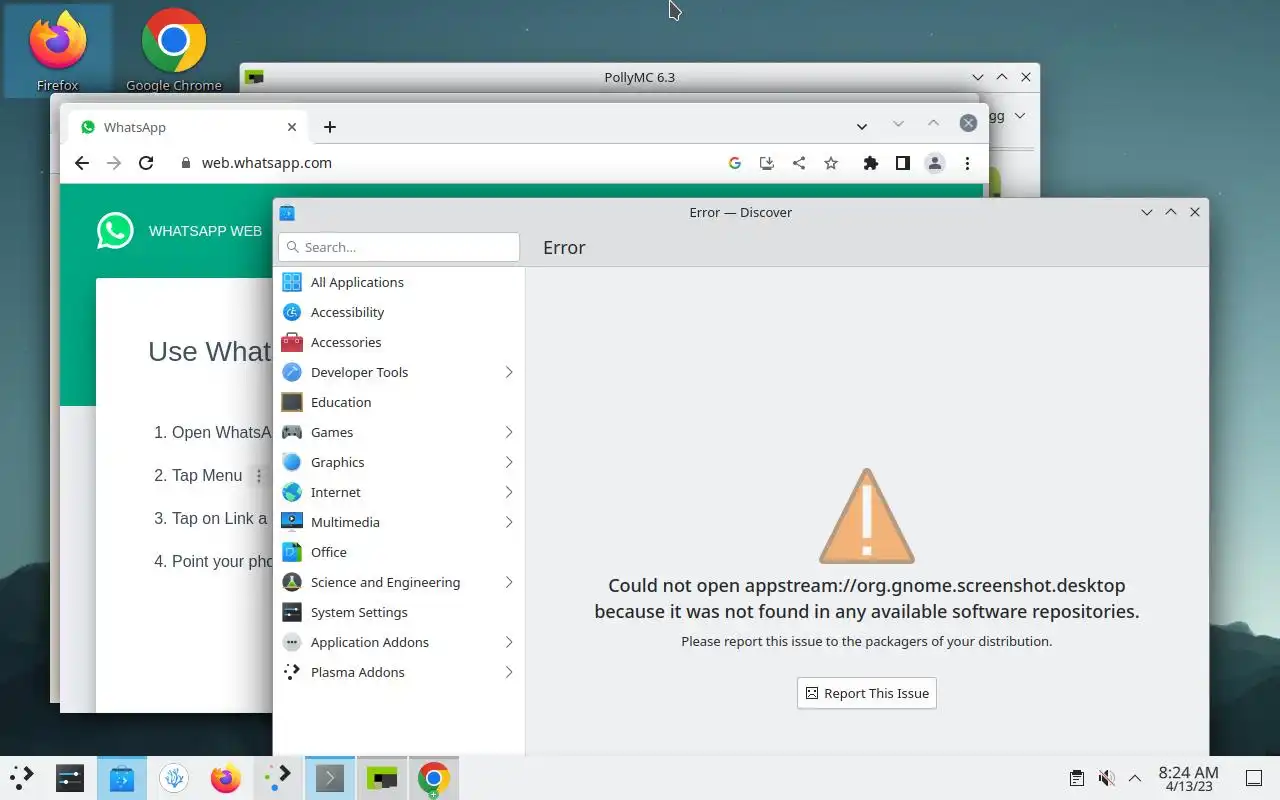Click Chrome's back arrow button

pyautogui.click(x=82, y=163)
